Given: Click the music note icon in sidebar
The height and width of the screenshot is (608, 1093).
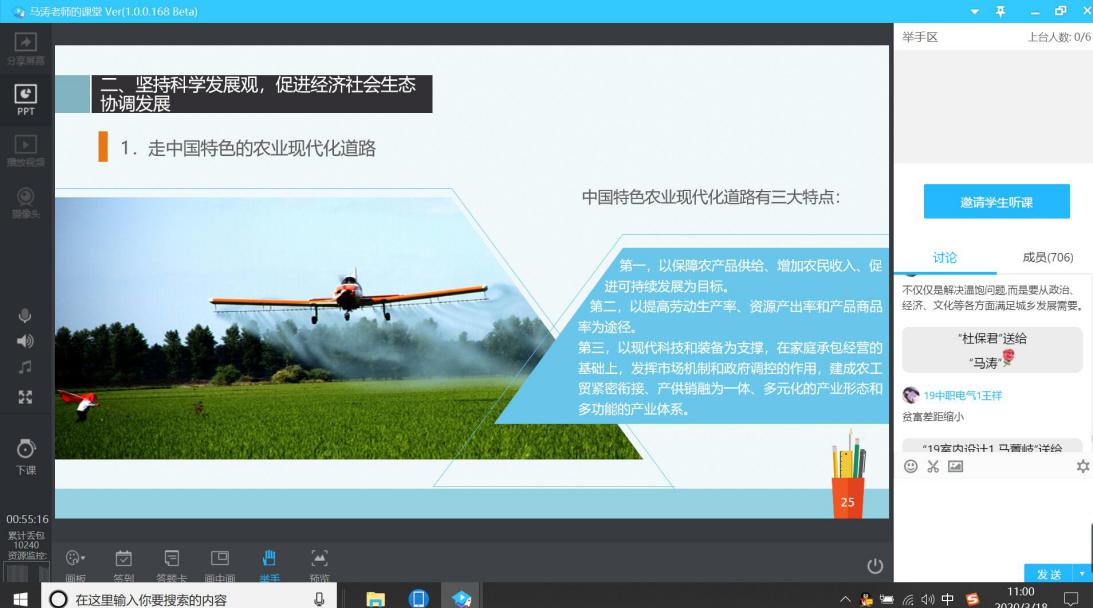Looking at the screenshot, I should (x=25, y=368).
